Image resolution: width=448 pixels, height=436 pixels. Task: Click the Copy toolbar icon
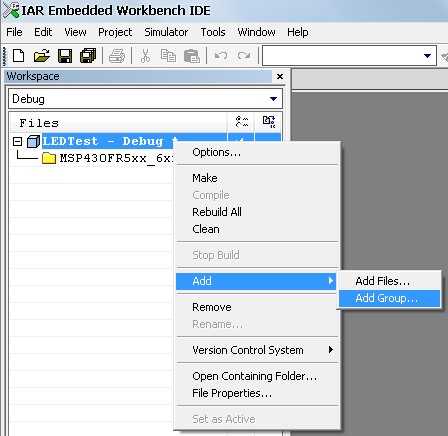click(x=168, y=56)
